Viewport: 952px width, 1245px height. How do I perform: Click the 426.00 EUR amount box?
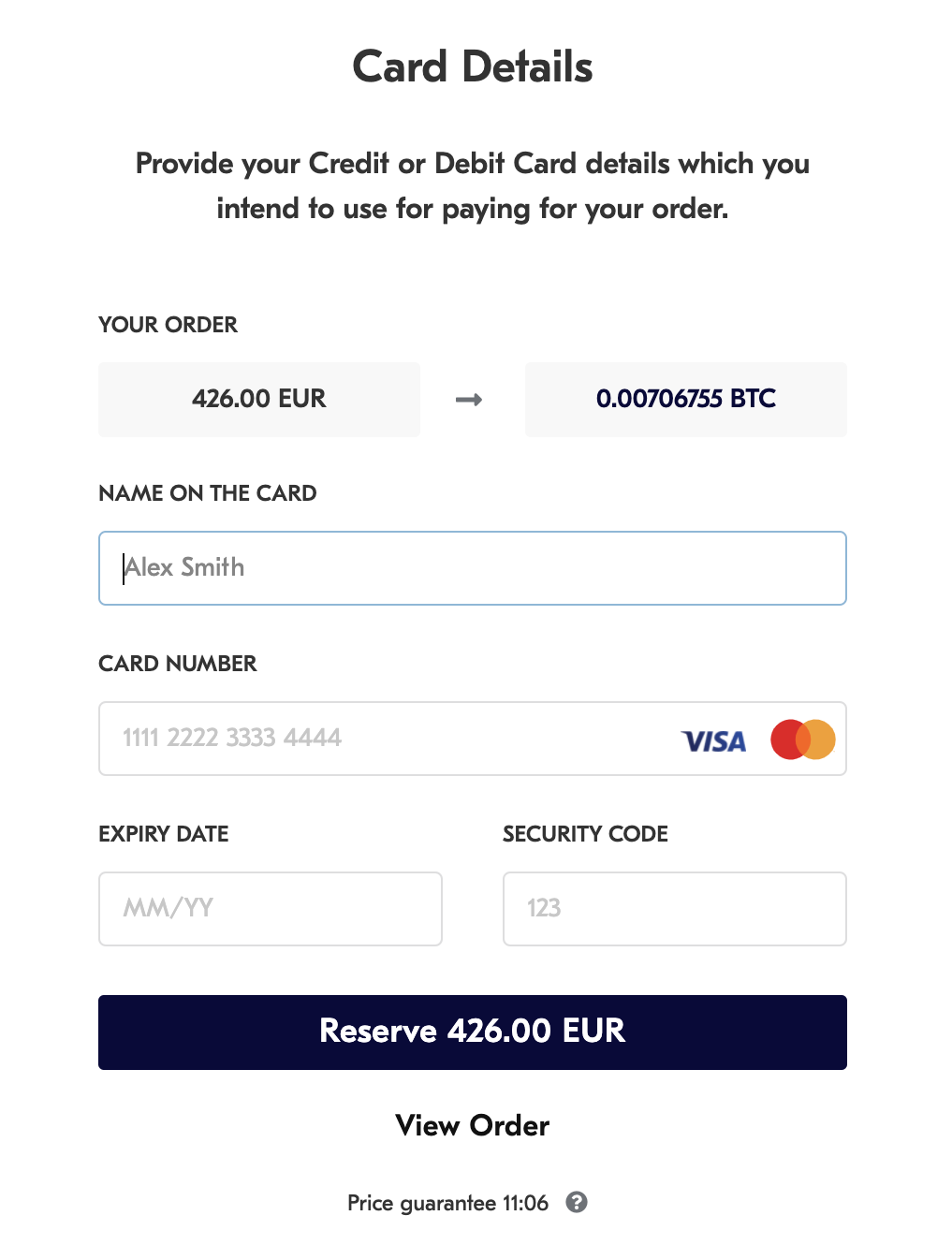click(259, 400)
